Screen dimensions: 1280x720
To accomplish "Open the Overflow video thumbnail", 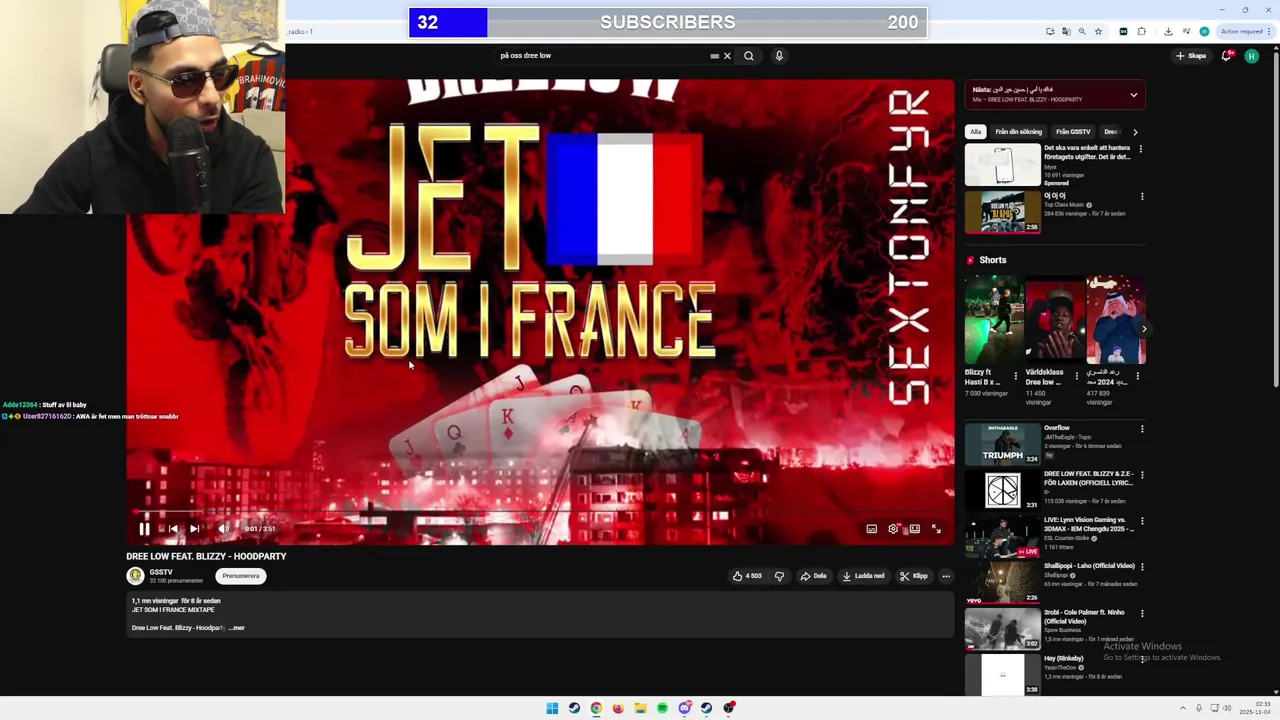I will click(x=1002, y=444).
